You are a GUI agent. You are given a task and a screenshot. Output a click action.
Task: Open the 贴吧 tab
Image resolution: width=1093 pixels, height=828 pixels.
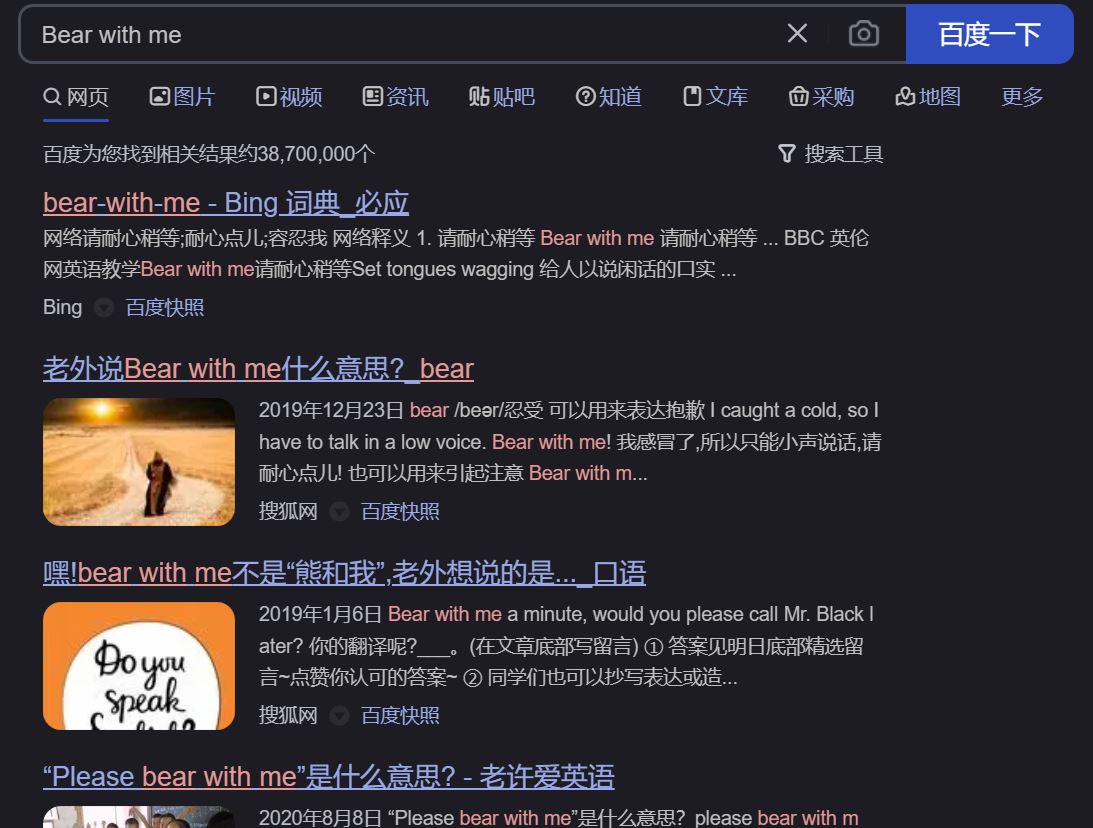coord(502,96)
